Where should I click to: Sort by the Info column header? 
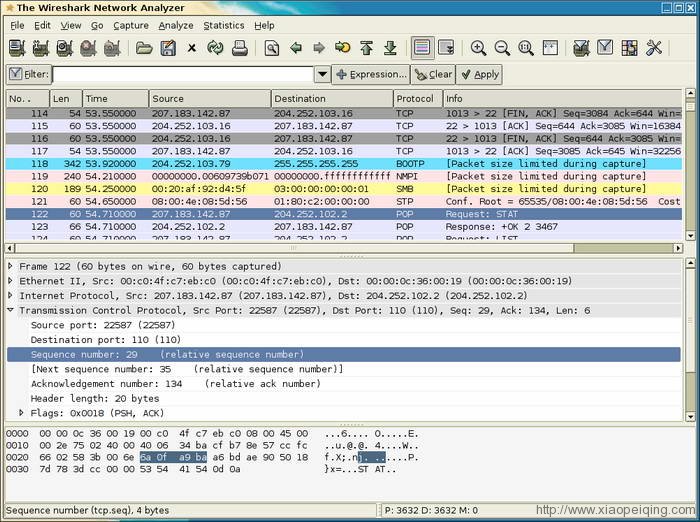pyautogui.click(x=562, y=99)
